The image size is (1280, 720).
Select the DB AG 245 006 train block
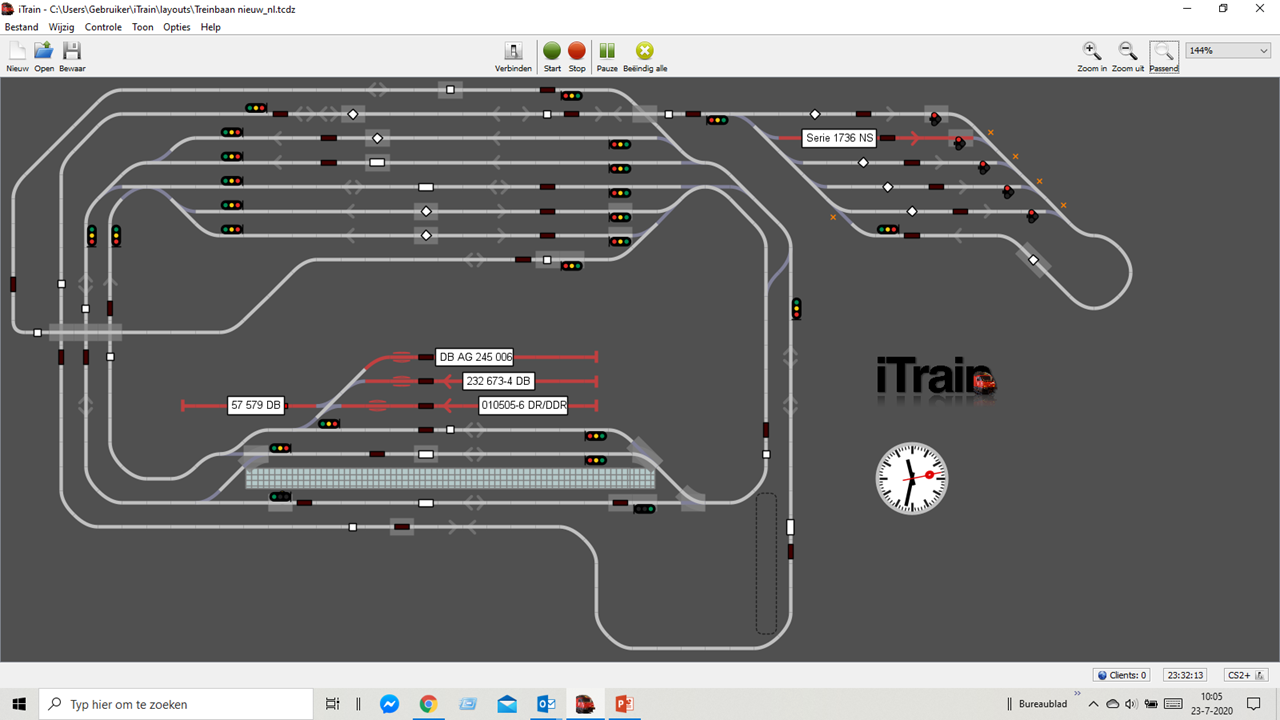(x=475, y=357)
